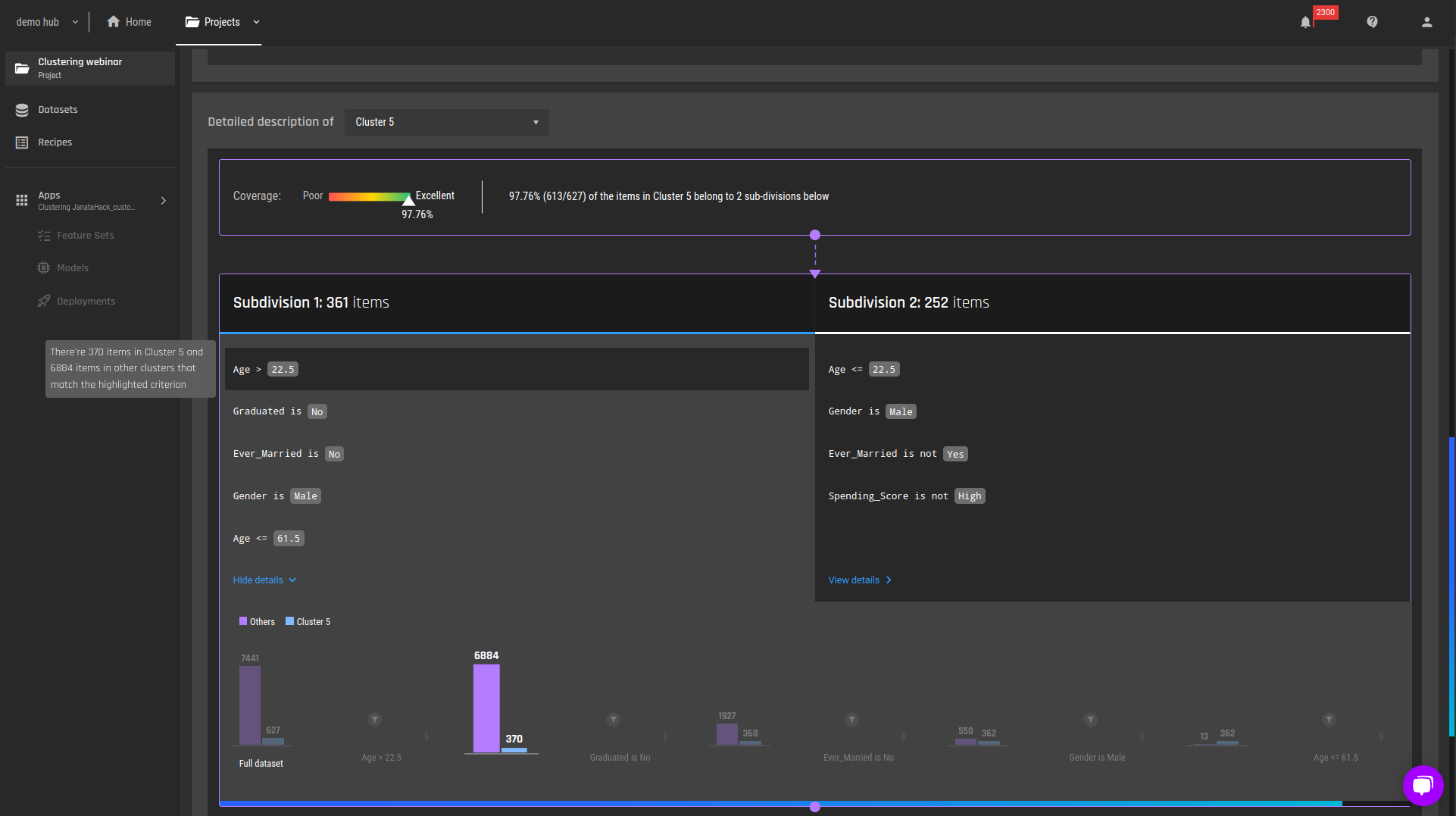Open the Cluster 5 dropdown selector

point(447,122)
